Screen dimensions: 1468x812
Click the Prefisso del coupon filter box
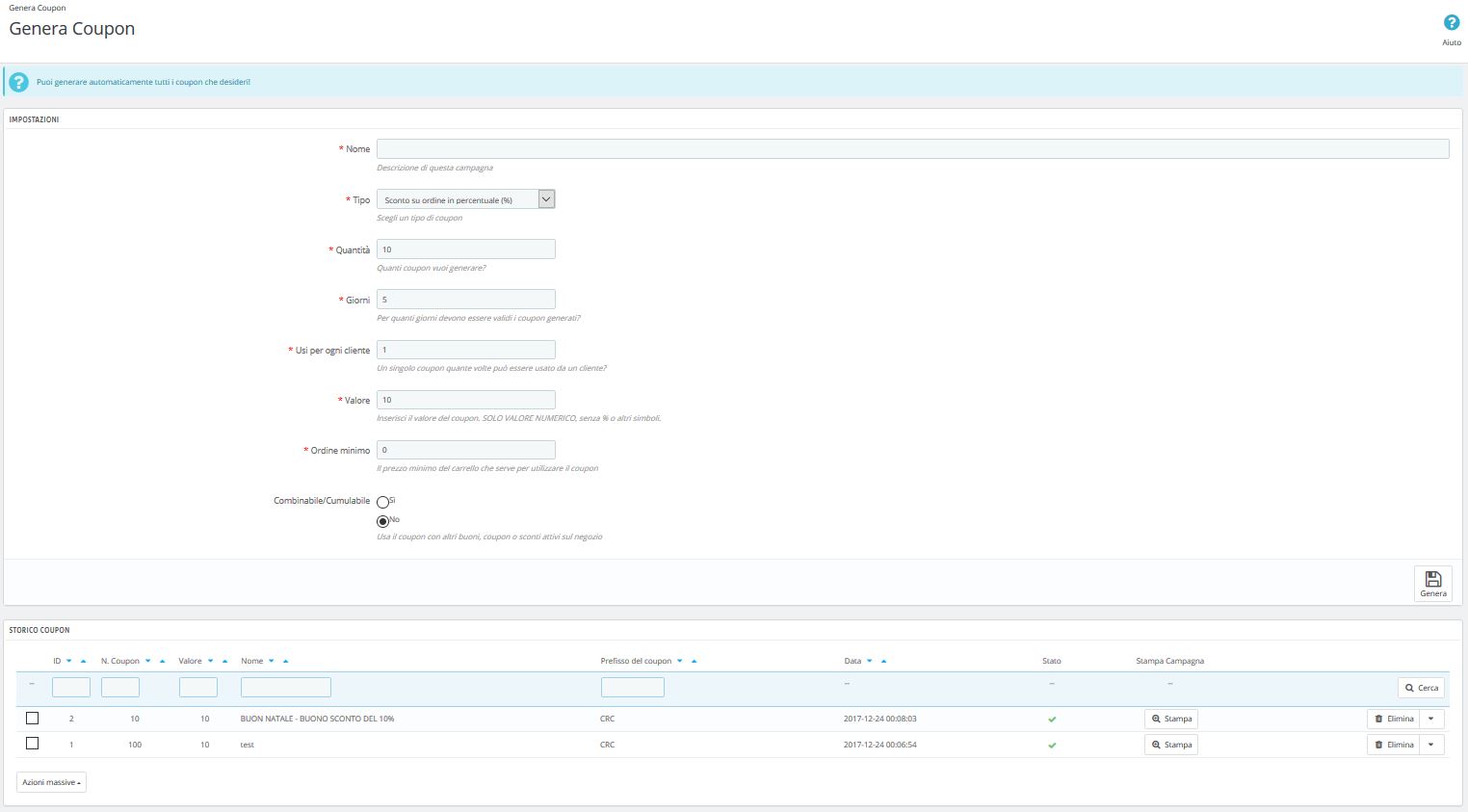pyautogui.click(x=633, y=687)
